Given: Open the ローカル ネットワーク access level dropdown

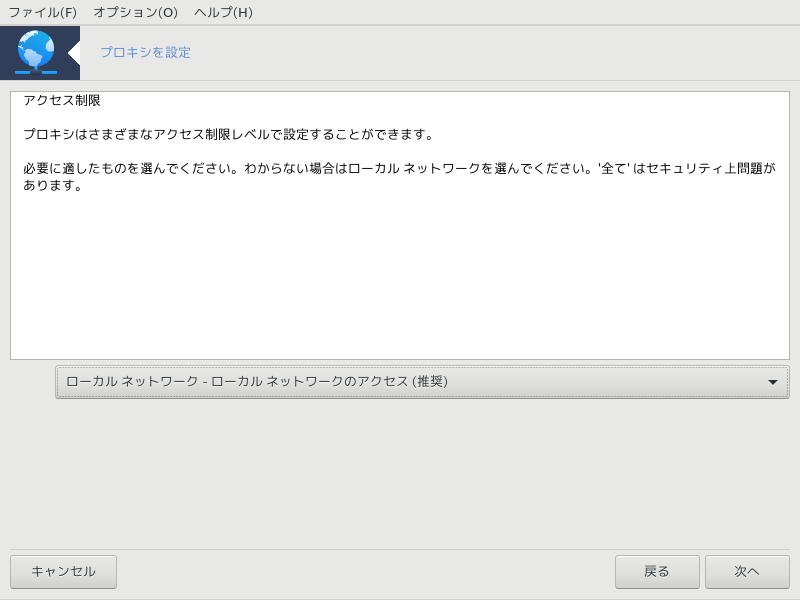Looking at the screenshot, I should coord(422,382).
